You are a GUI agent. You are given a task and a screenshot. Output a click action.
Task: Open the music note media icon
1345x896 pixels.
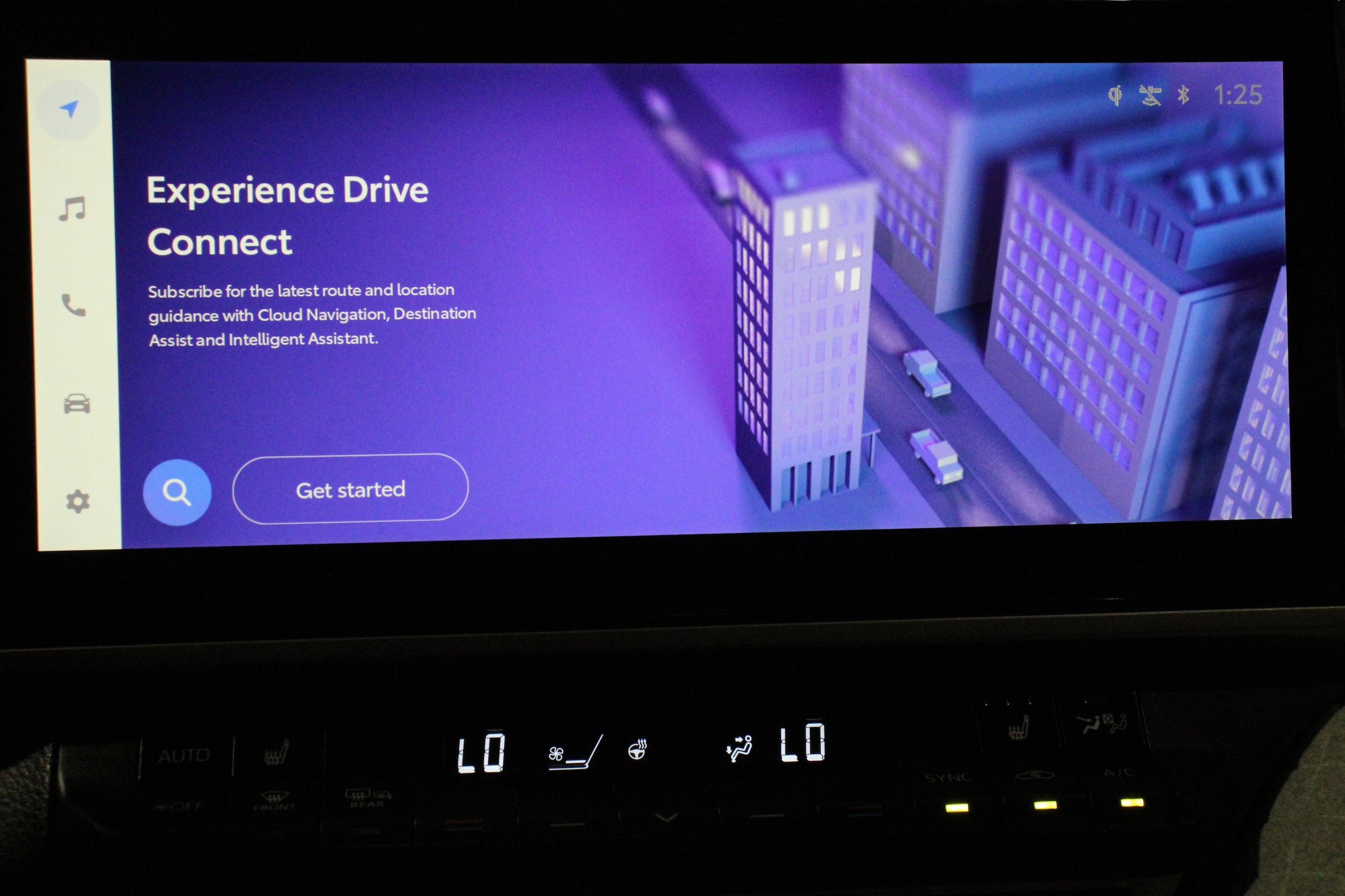point(73,209)
